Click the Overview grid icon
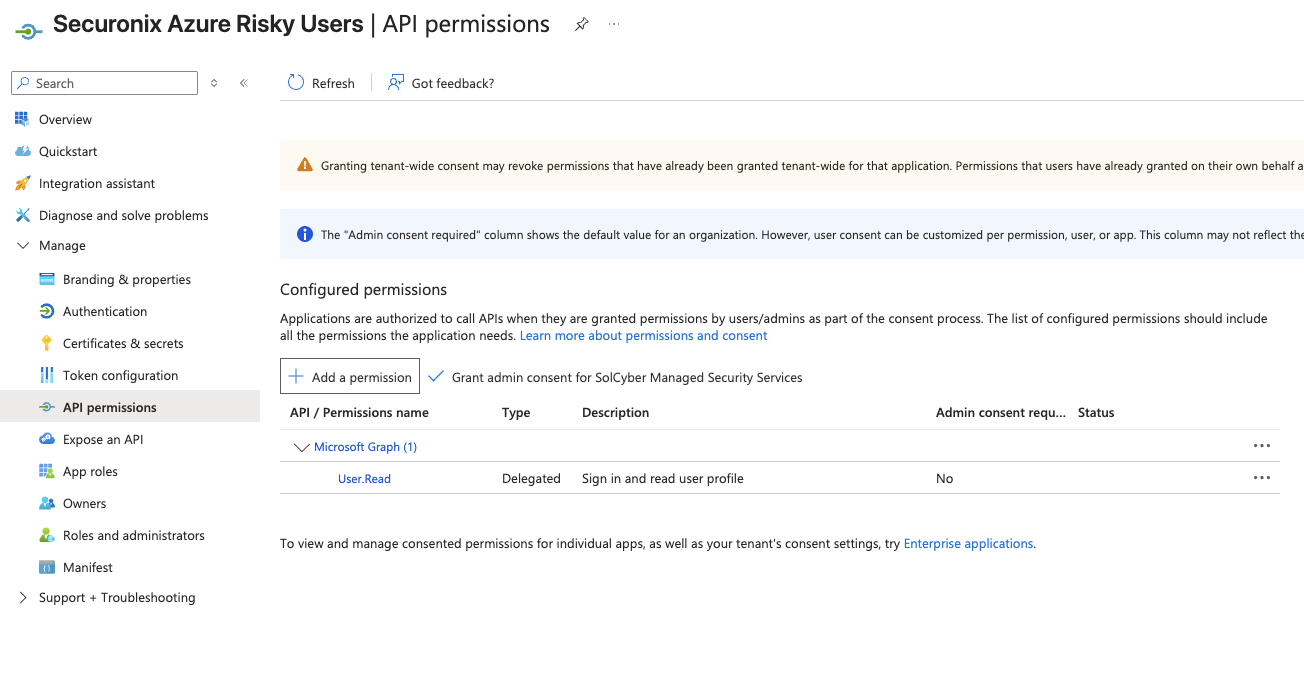 tap(22, 119)
